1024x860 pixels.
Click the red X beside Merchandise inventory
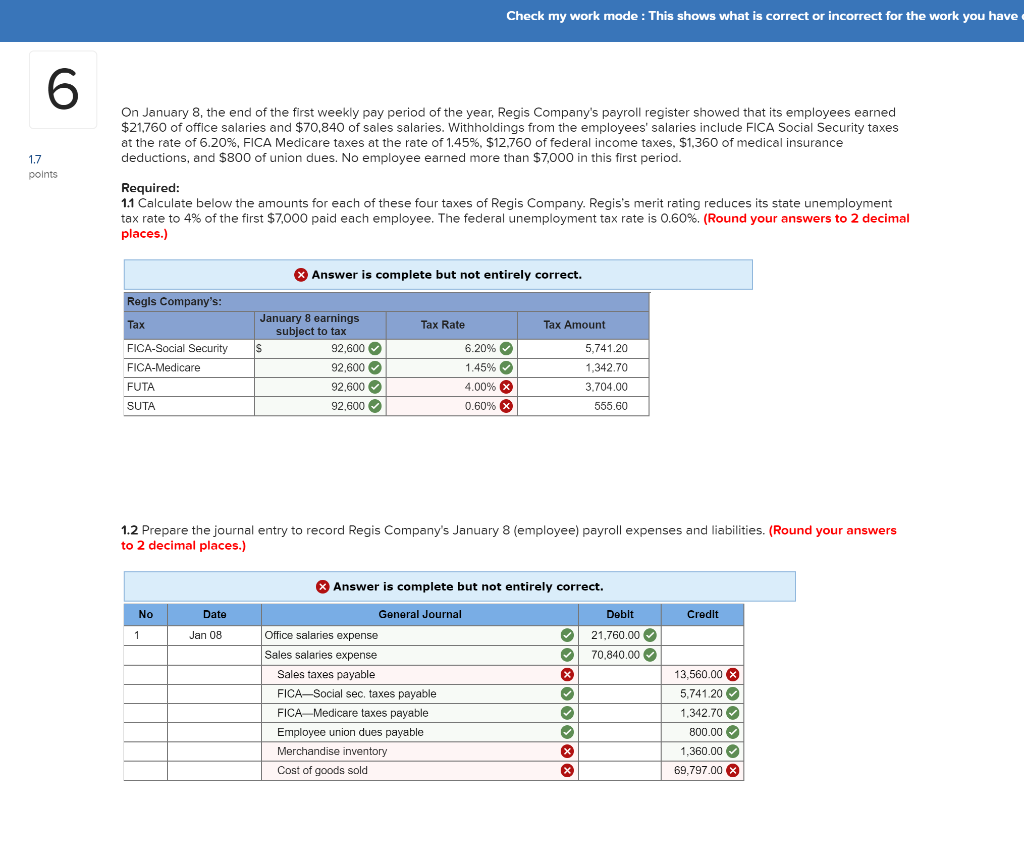(567, 751)
